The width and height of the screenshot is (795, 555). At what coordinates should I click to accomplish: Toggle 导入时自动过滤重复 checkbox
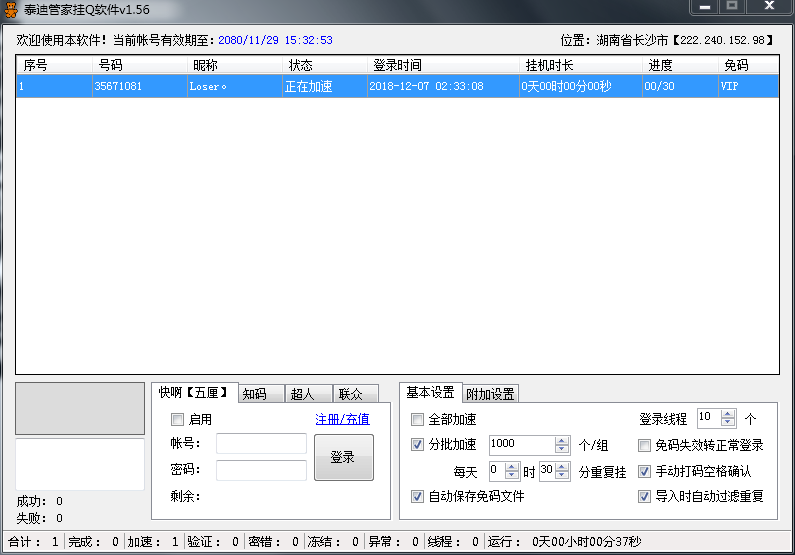(645, 496)
